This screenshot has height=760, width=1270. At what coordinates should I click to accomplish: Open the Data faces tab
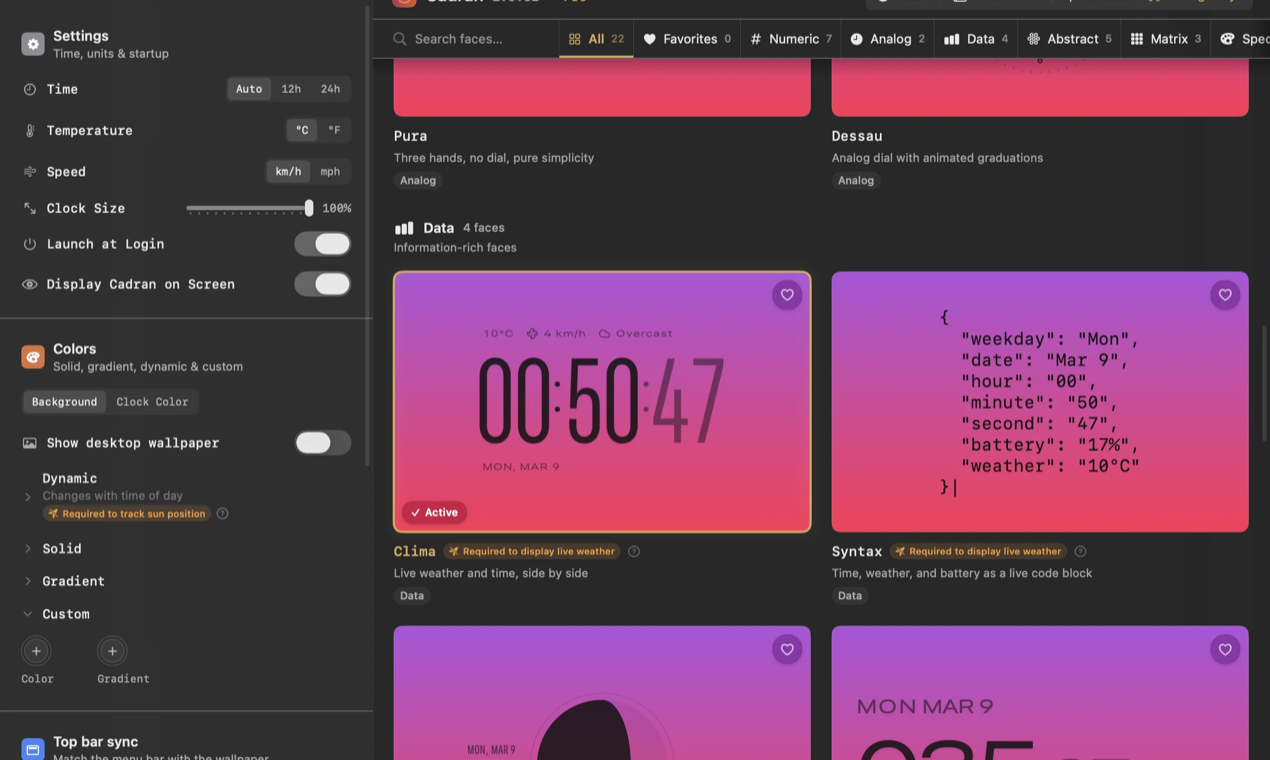coord(976,39)
